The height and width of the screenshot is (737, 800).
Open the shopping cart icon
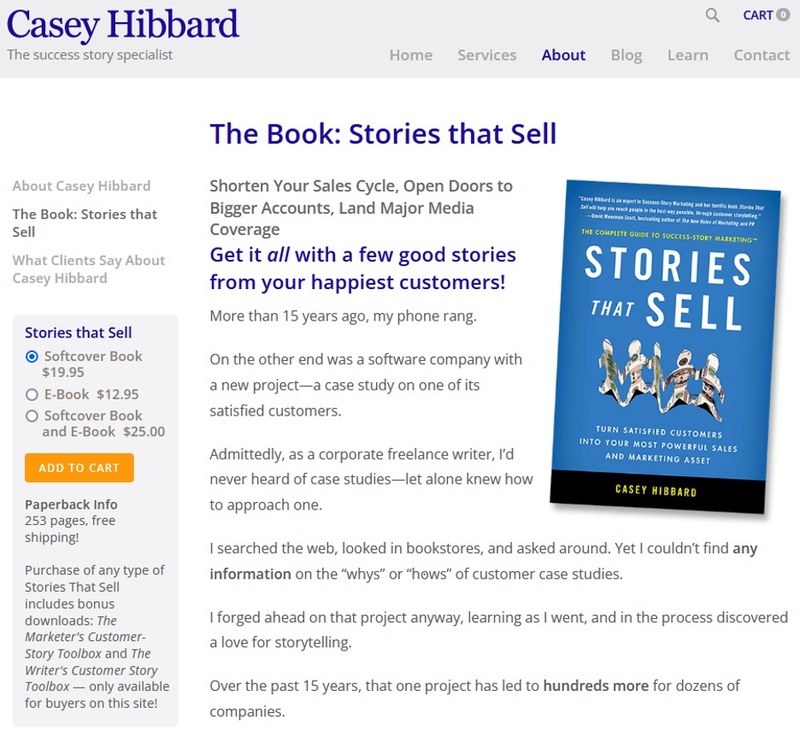tap(758, 15)
